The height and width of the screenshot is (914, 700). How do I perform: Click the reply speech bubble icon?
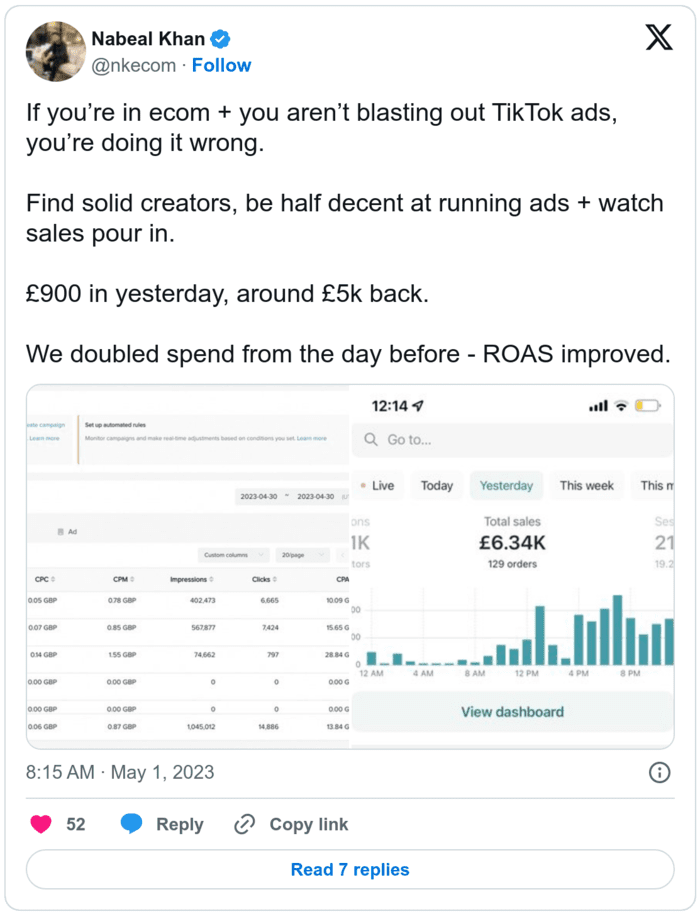pos(131,824)
